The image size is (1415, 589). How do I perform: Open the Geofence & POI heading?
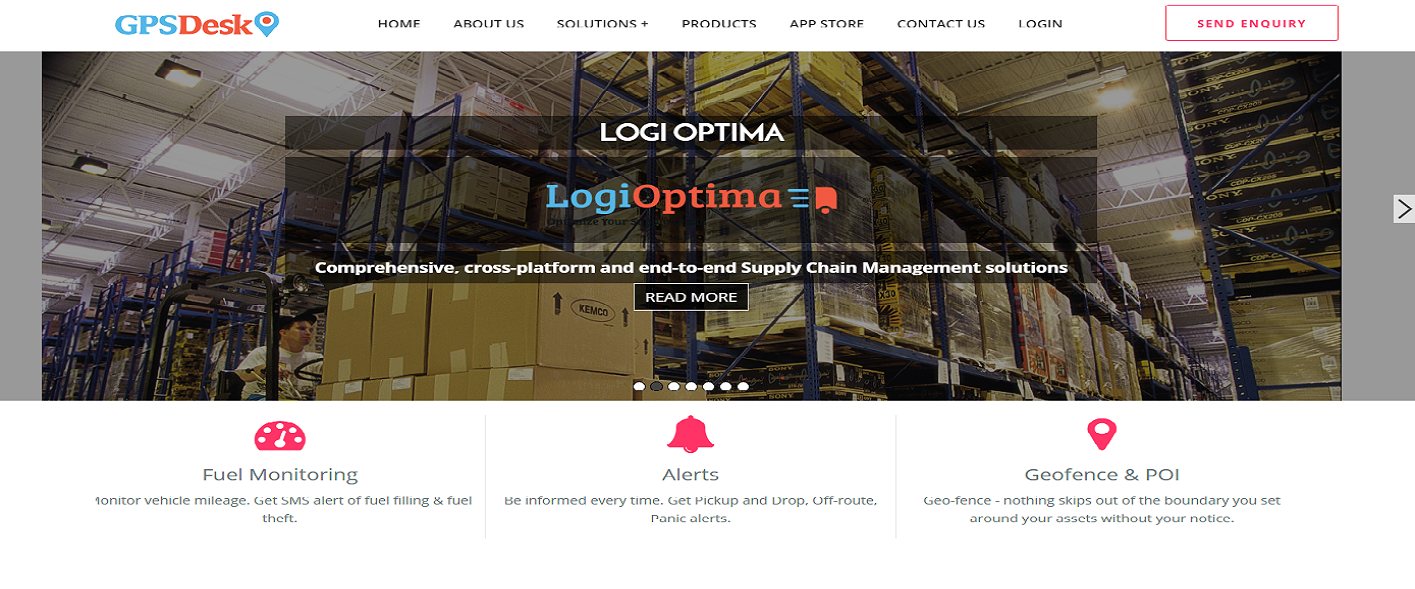(1102, 475)
